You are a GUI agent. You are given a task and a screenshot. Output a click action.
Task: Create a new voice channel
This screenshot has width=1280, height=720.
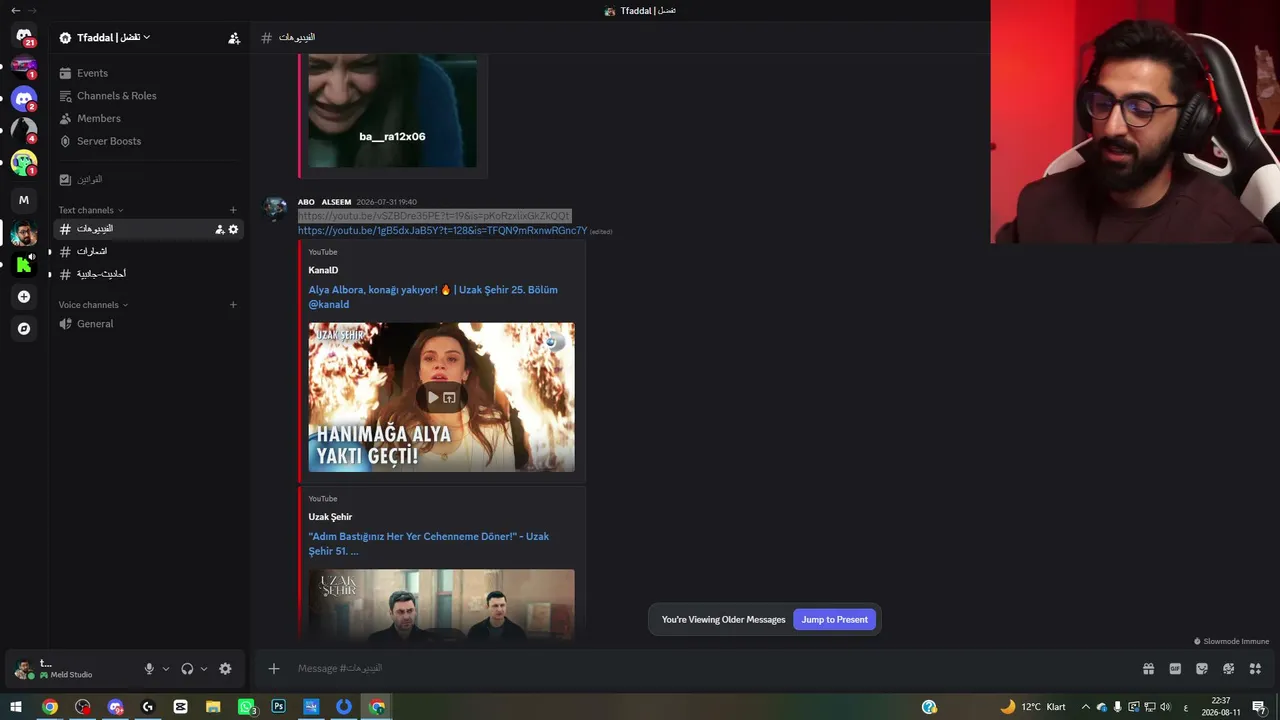point(233,305)
